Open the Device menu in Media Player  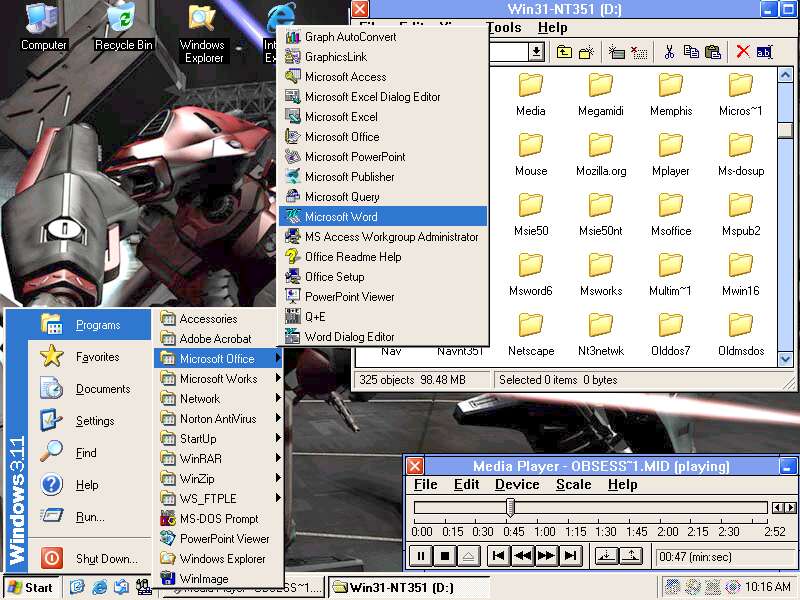[x=517, y=484]
